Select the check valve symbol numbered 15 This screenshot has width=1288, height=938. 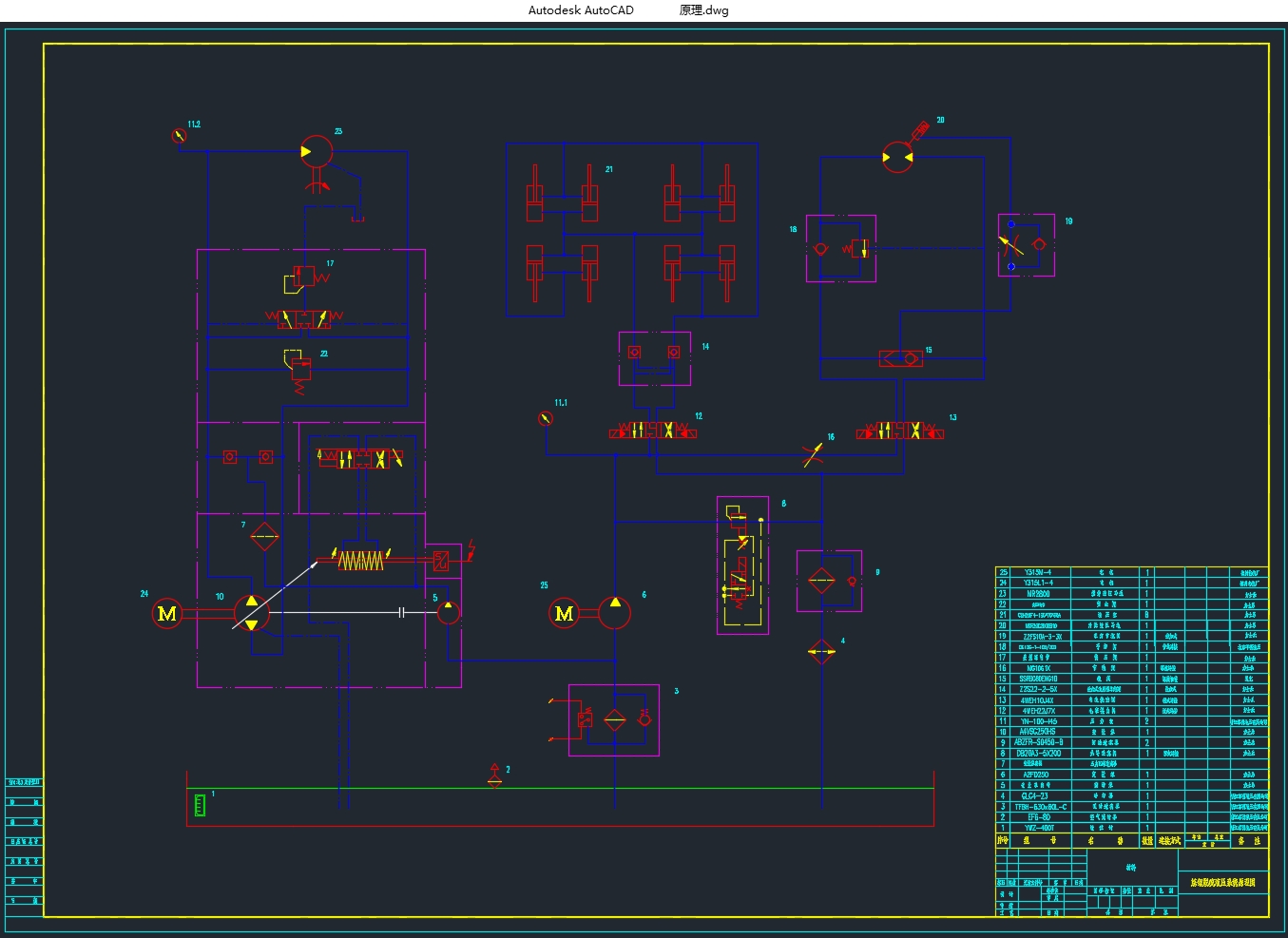tap(900, 358)
